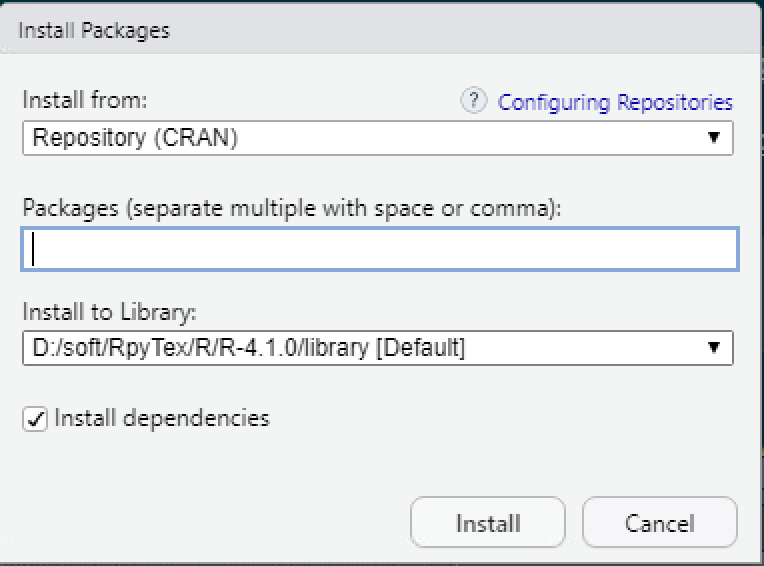This screenshot has width=764, height=566.
Task: Open the Install from dropdown
Action: click(x=378, y=138)
